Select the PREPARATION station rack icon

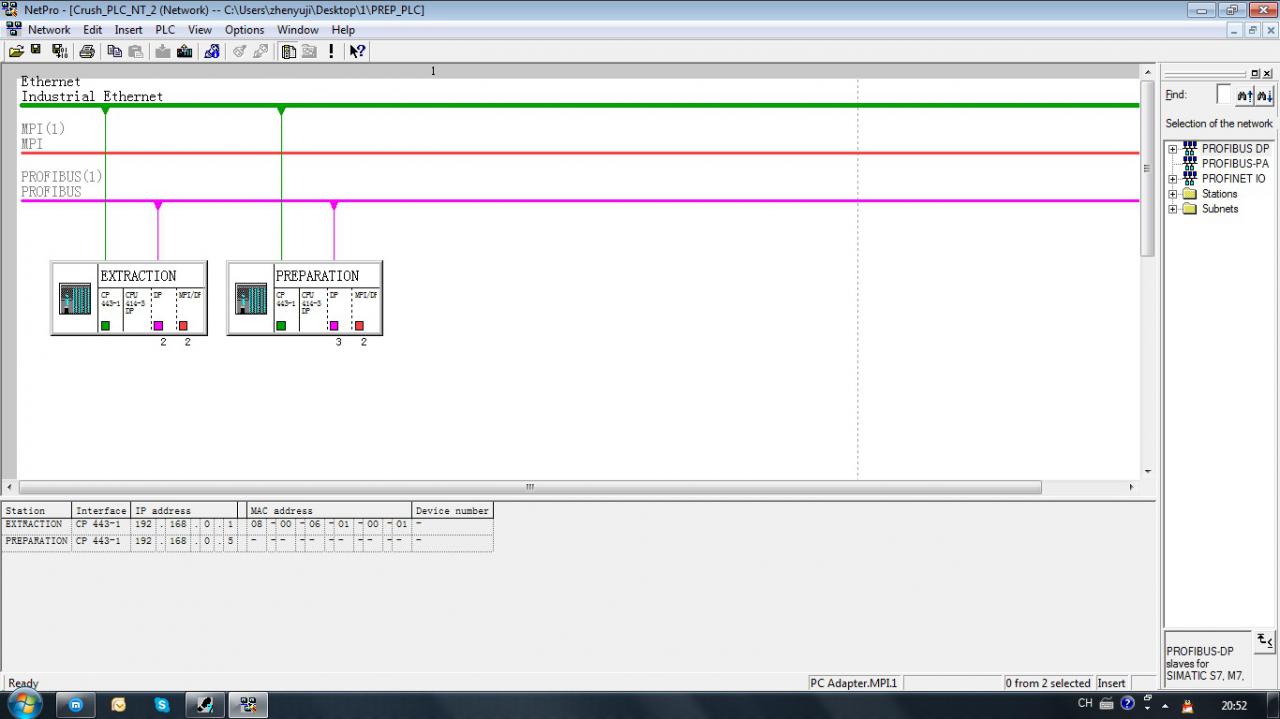(x=250, y=299)
